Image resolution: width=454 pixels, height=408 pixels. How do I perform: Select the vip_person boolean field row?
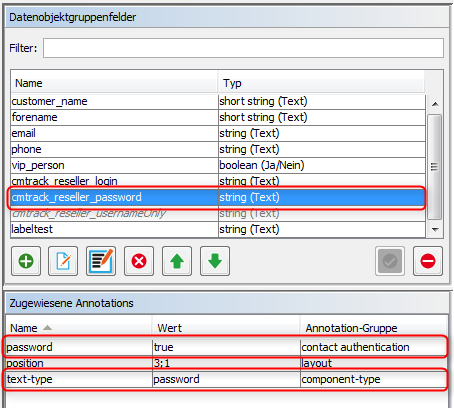point(218,165)
